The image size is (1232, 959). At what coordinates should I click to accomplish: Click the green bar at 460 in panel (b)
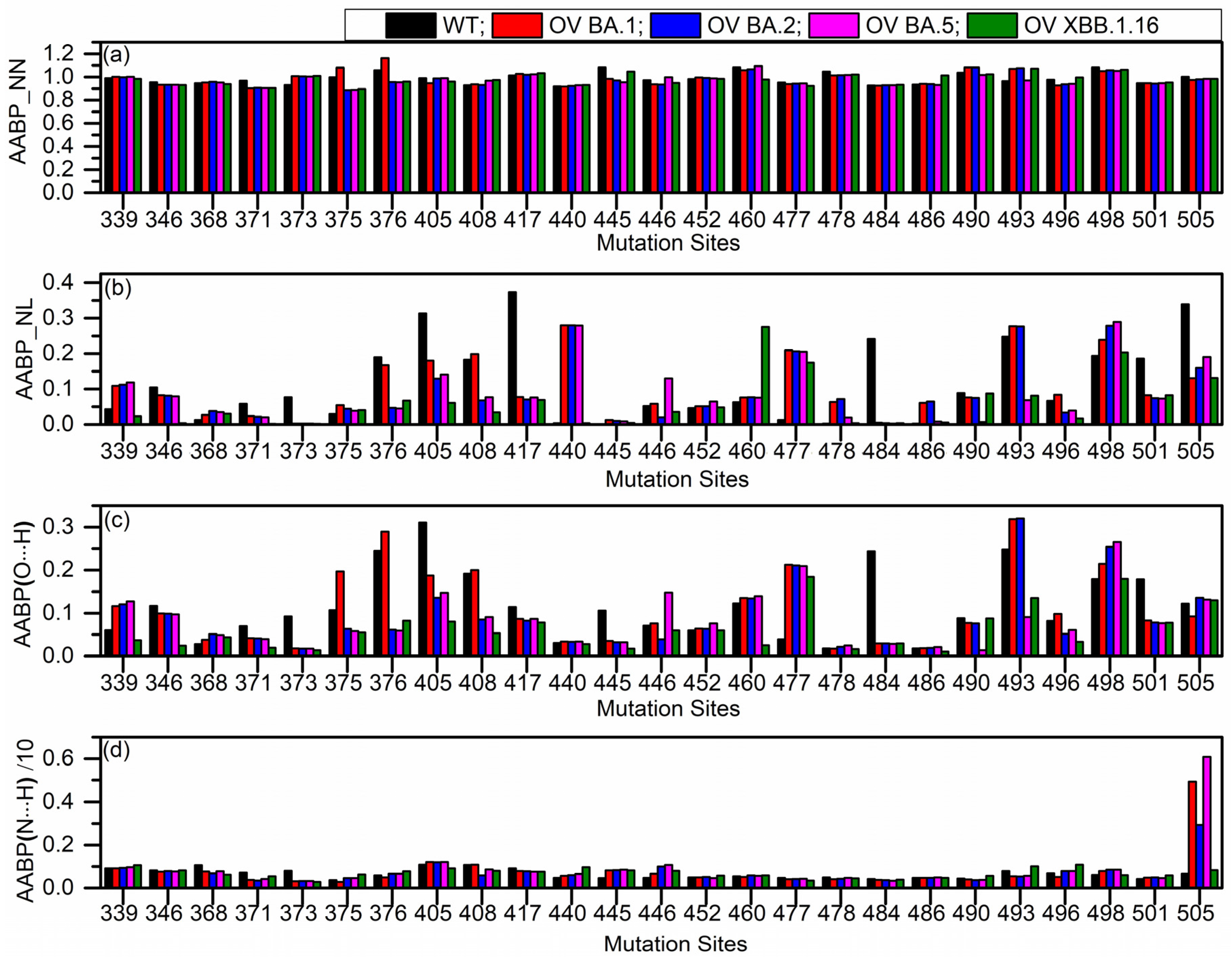pos(765,375)
